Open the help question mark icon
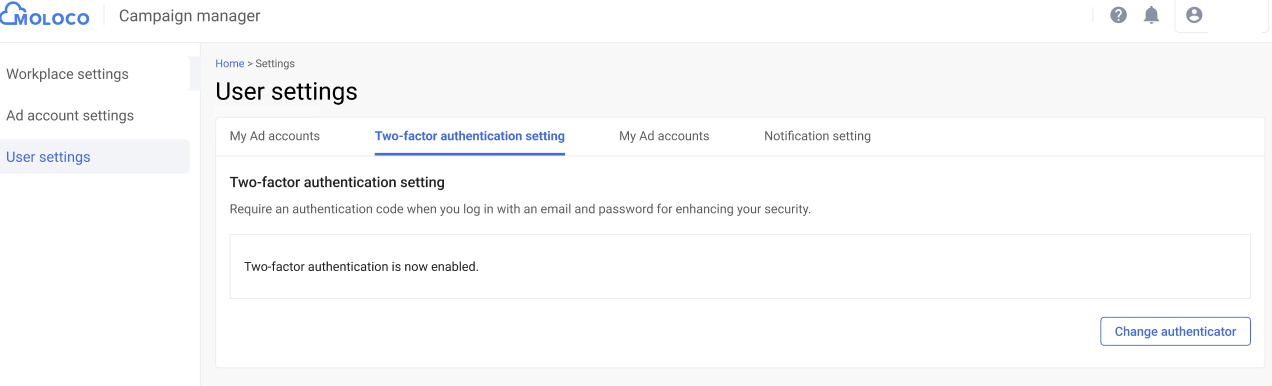The height and width of the screenshot is (386, 1272). [1119, 15]
